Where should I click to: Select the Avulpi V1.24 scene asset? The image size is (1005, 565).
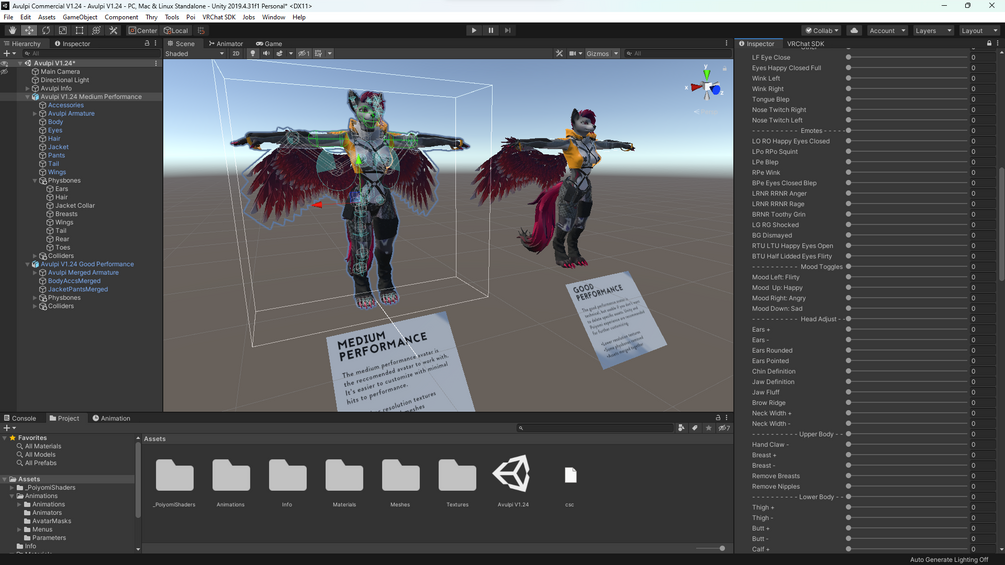[513, 482]
